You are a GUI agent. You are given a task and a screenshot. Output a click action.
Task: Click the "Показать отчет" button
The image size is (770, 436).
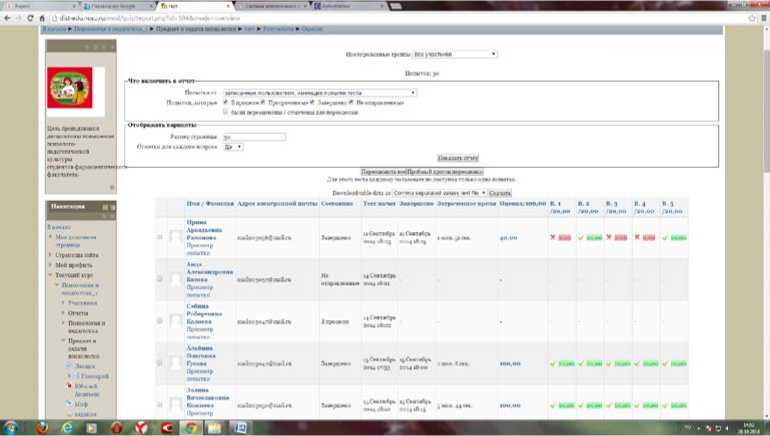458,158
